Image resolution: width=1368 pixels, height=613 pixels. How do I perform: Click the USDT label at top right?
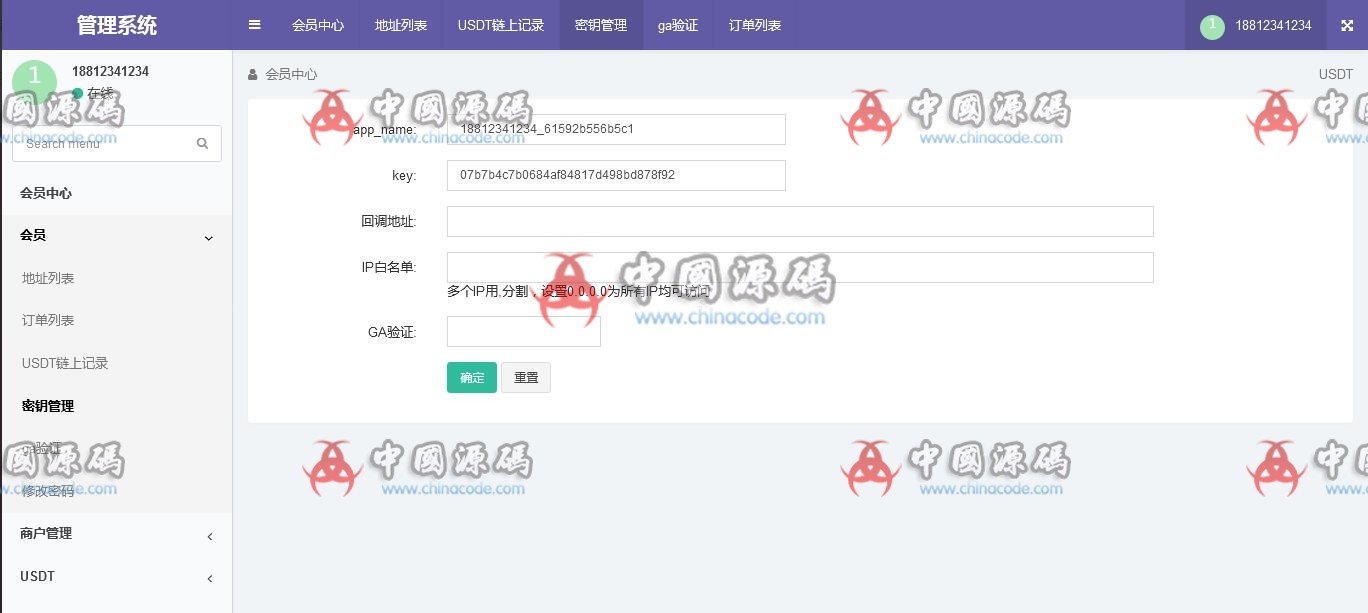point(1336,75)
